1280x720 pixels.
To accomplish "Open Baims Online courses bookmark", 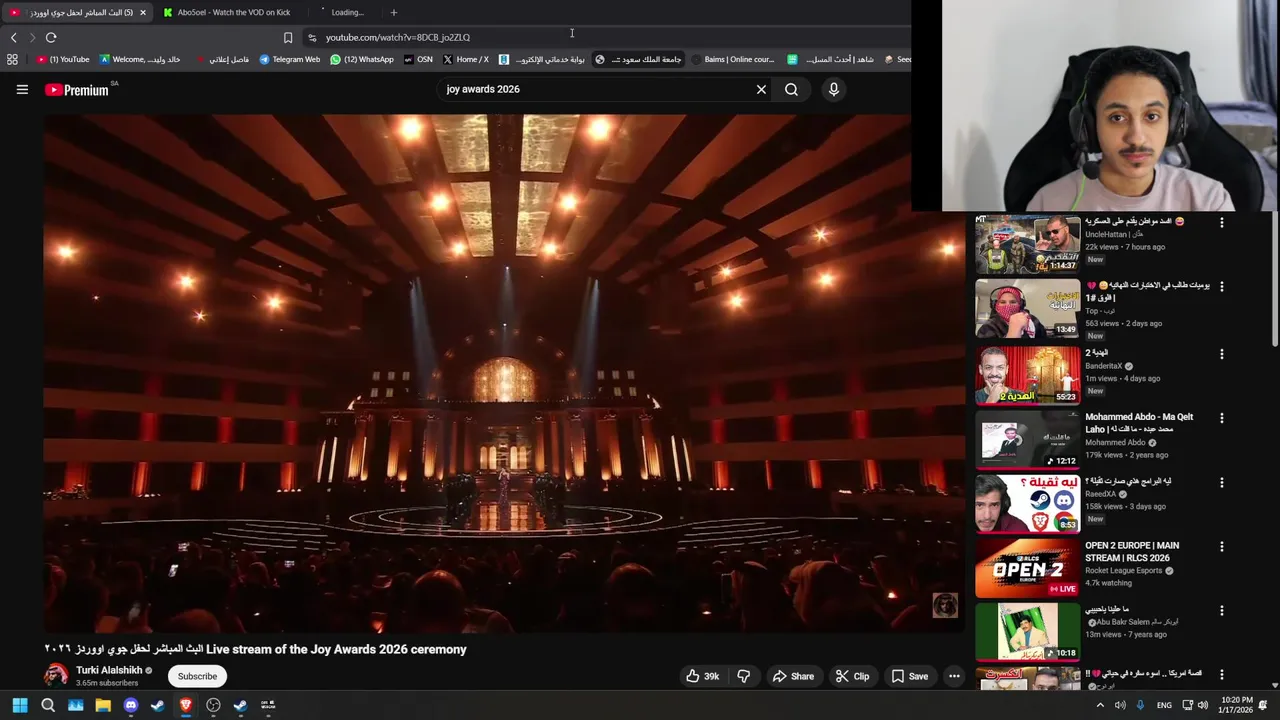I will [x=732, y=59].
